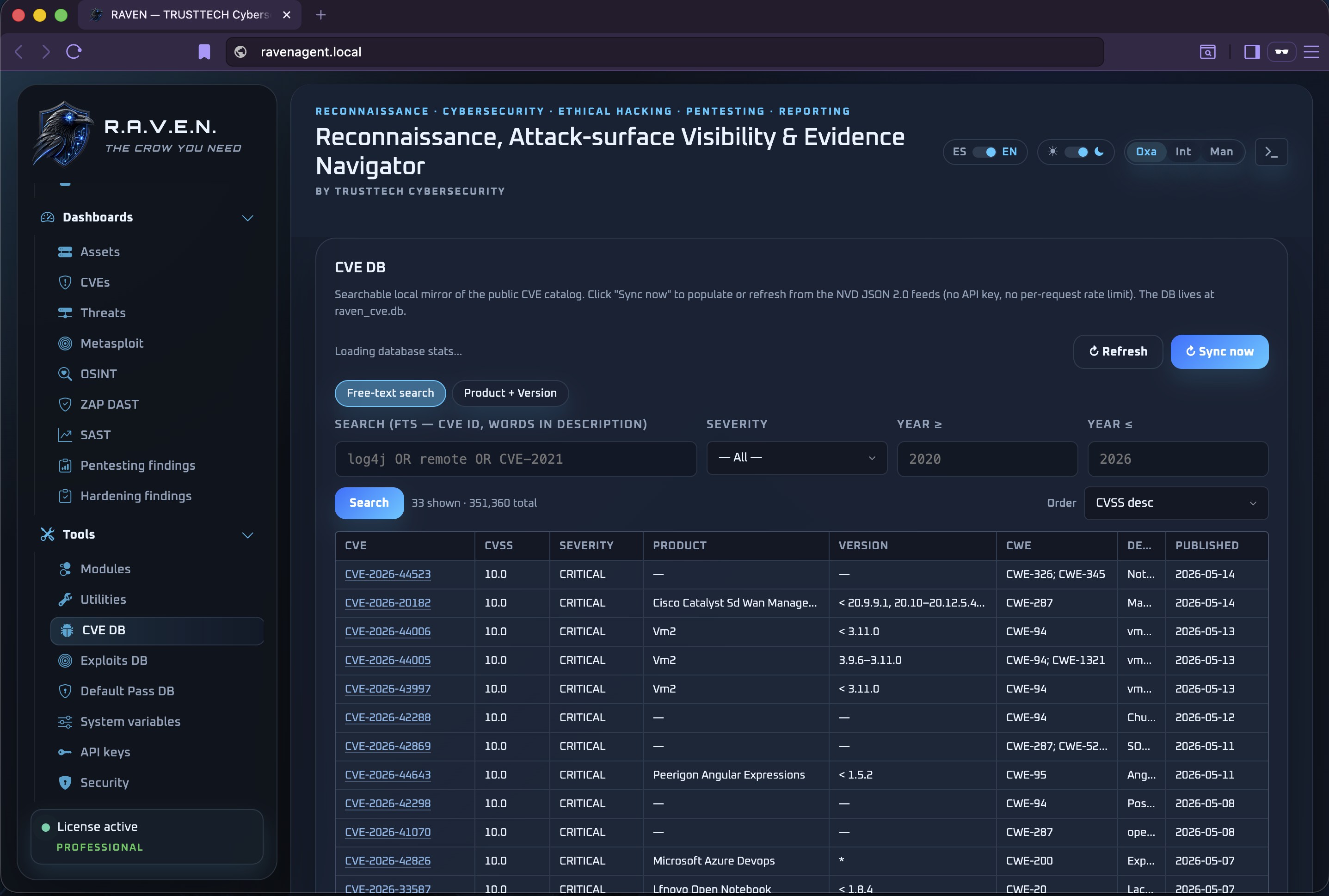This screenshot has width=1329, height=896.
Task: Open CVE-2026-42826 link
Action: (388, 860)
